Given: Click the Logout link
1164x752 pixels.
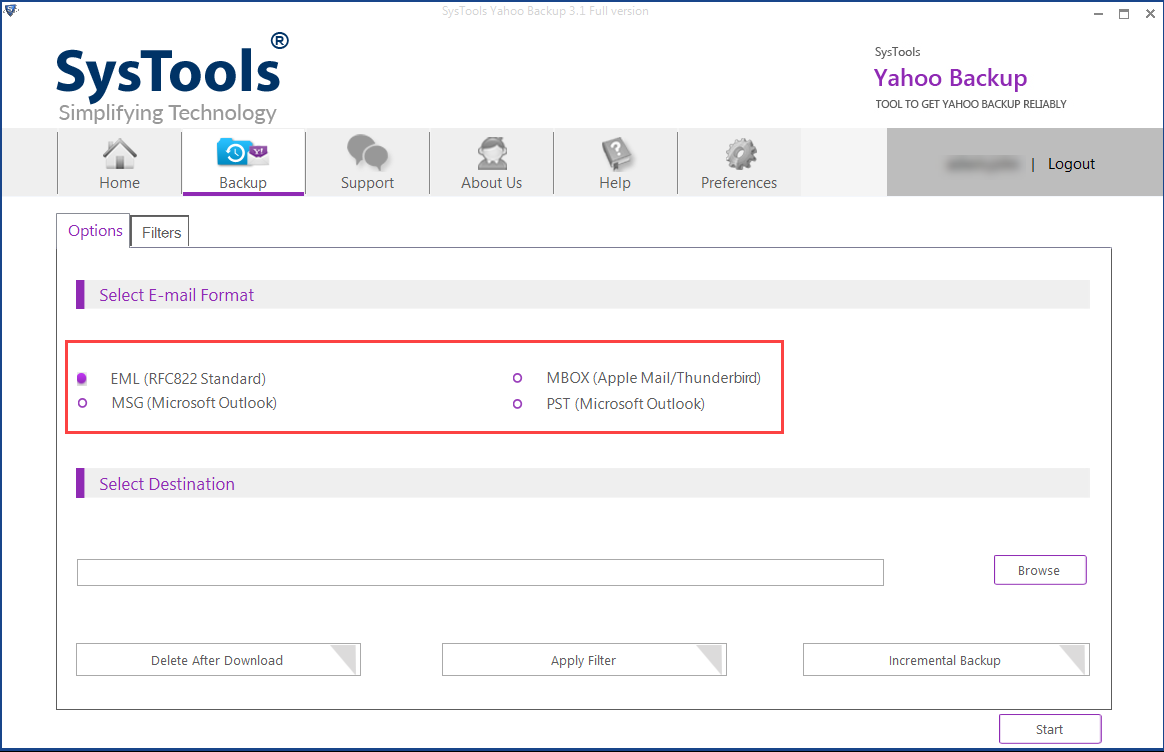Looking at the screenshot, I should click(x=1071, y=164).
